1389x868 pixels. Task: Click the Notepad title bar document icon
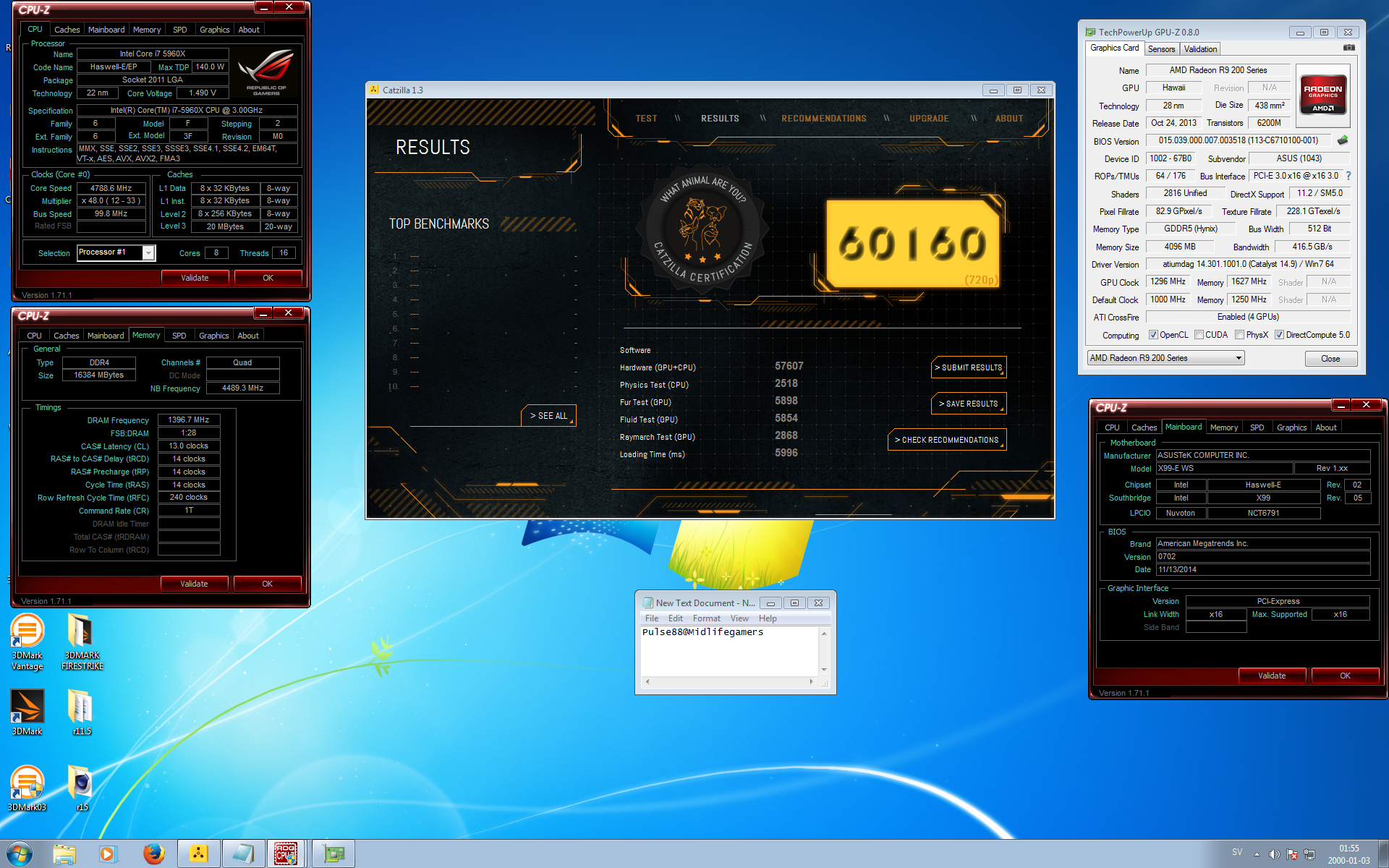(647, 603)
